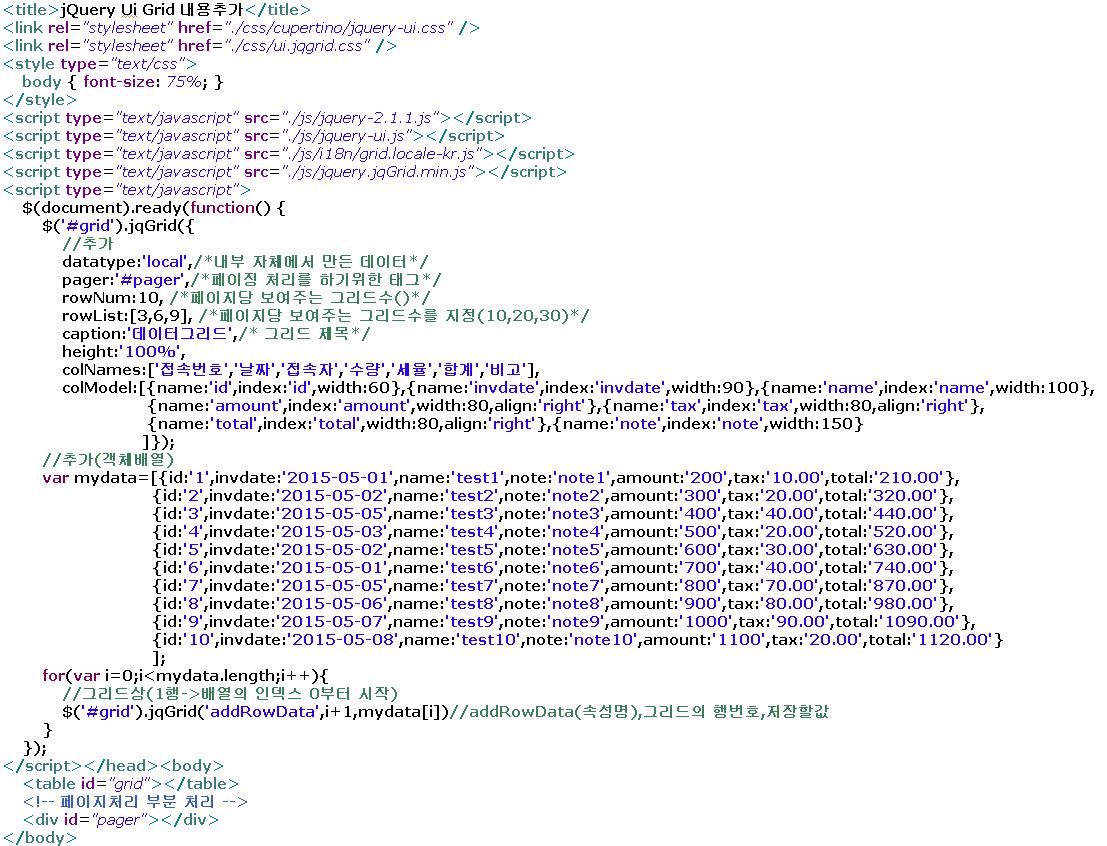
Task: Click the '//추가' comment above datatype
Action: 88,244
